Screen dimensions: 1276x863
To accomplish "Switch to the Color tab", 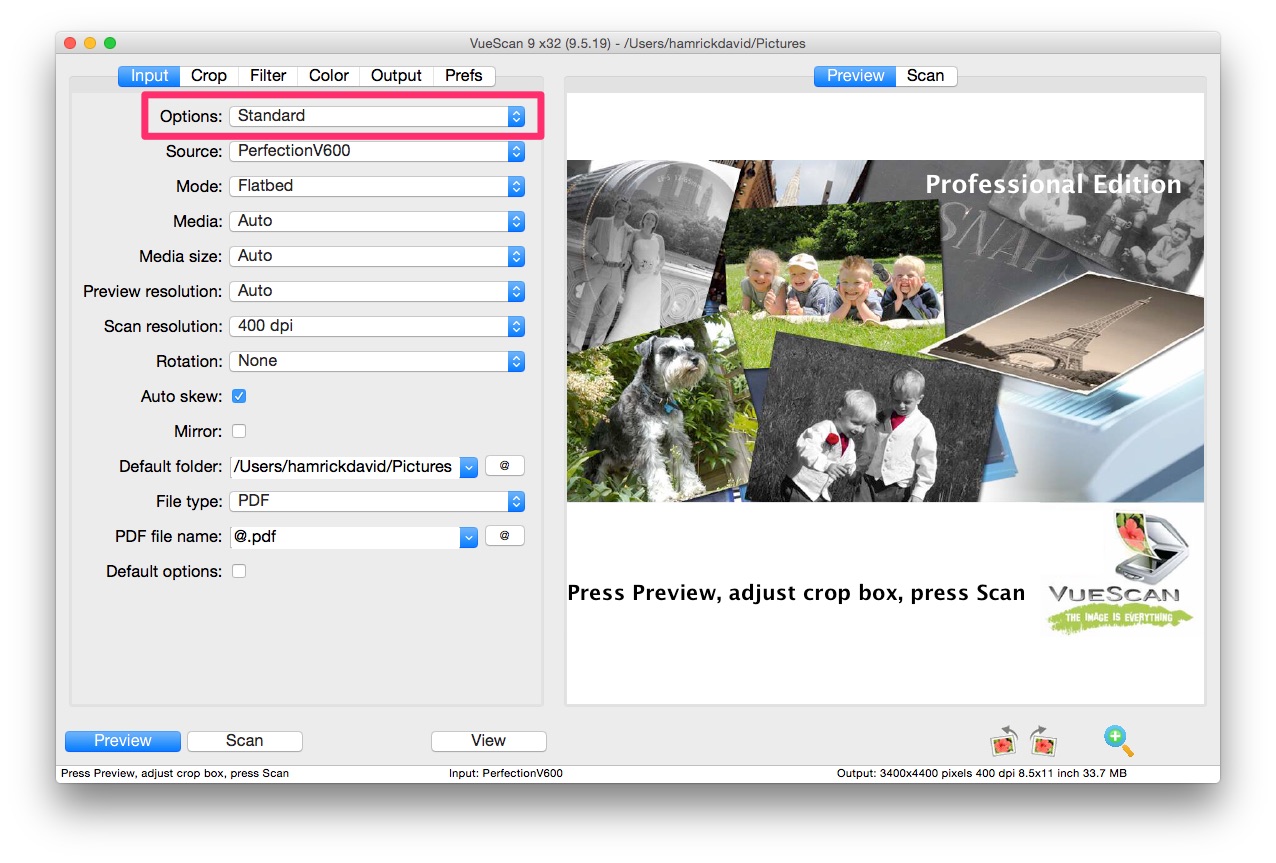I will tap(329, 76).
